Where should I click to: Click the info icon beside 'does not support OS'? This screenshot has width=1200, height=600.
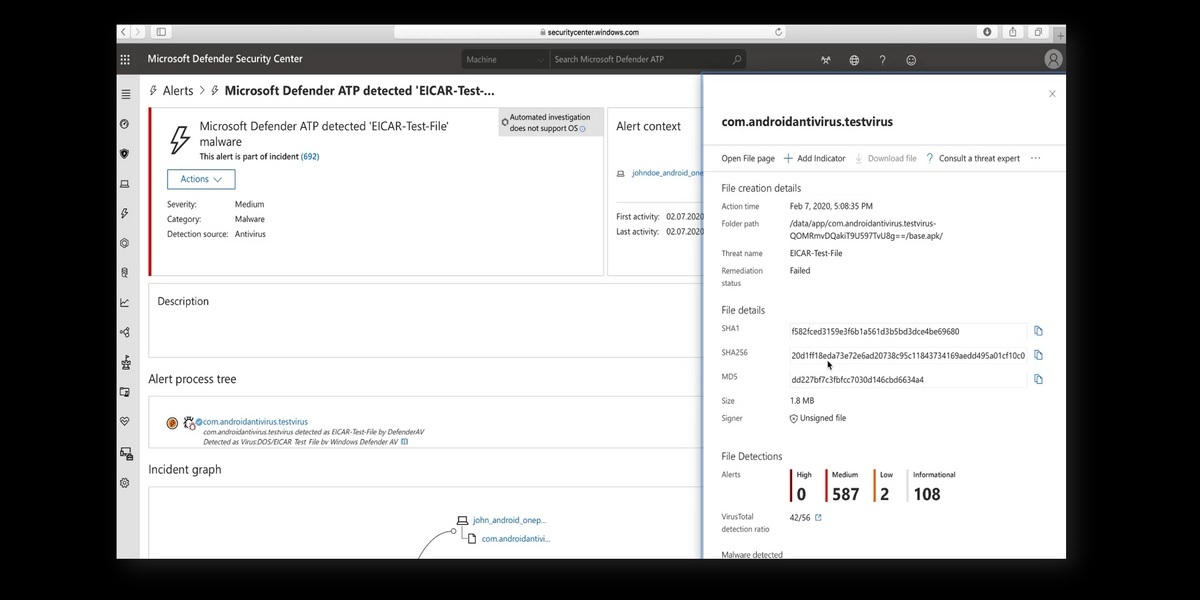[582, 129]
